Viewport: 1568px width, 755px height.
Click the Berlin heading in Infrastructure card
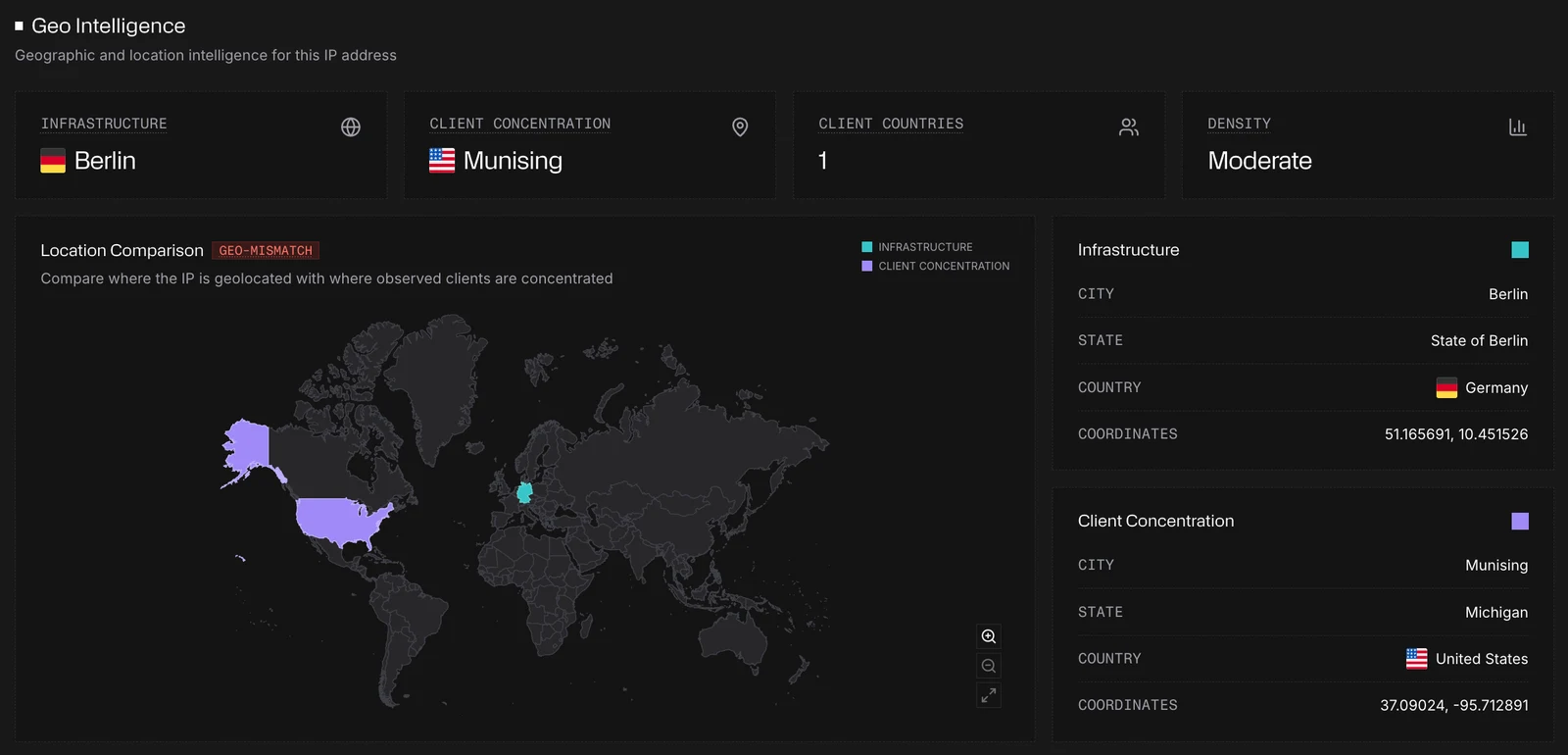click(x=105, y=161)
